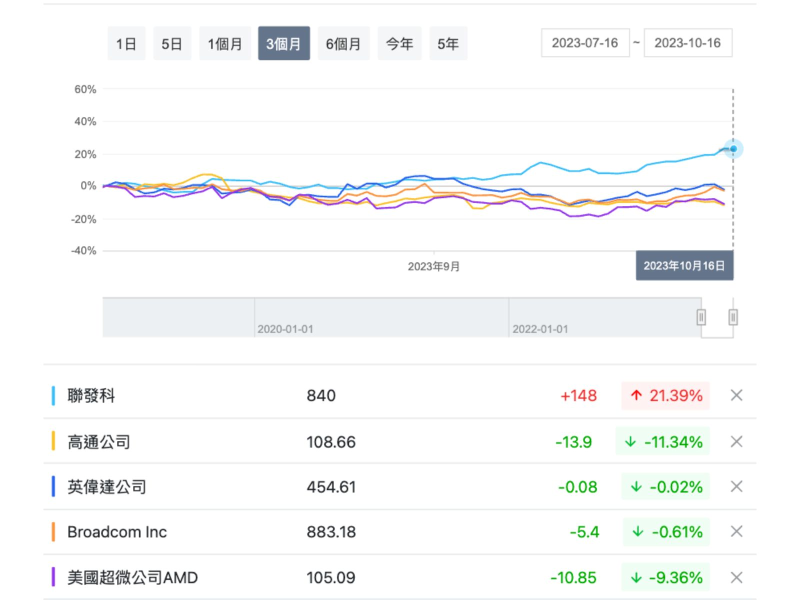Remove 聯發科 from the comparison list
Screen dimensions: 800x600
[737, 395]
